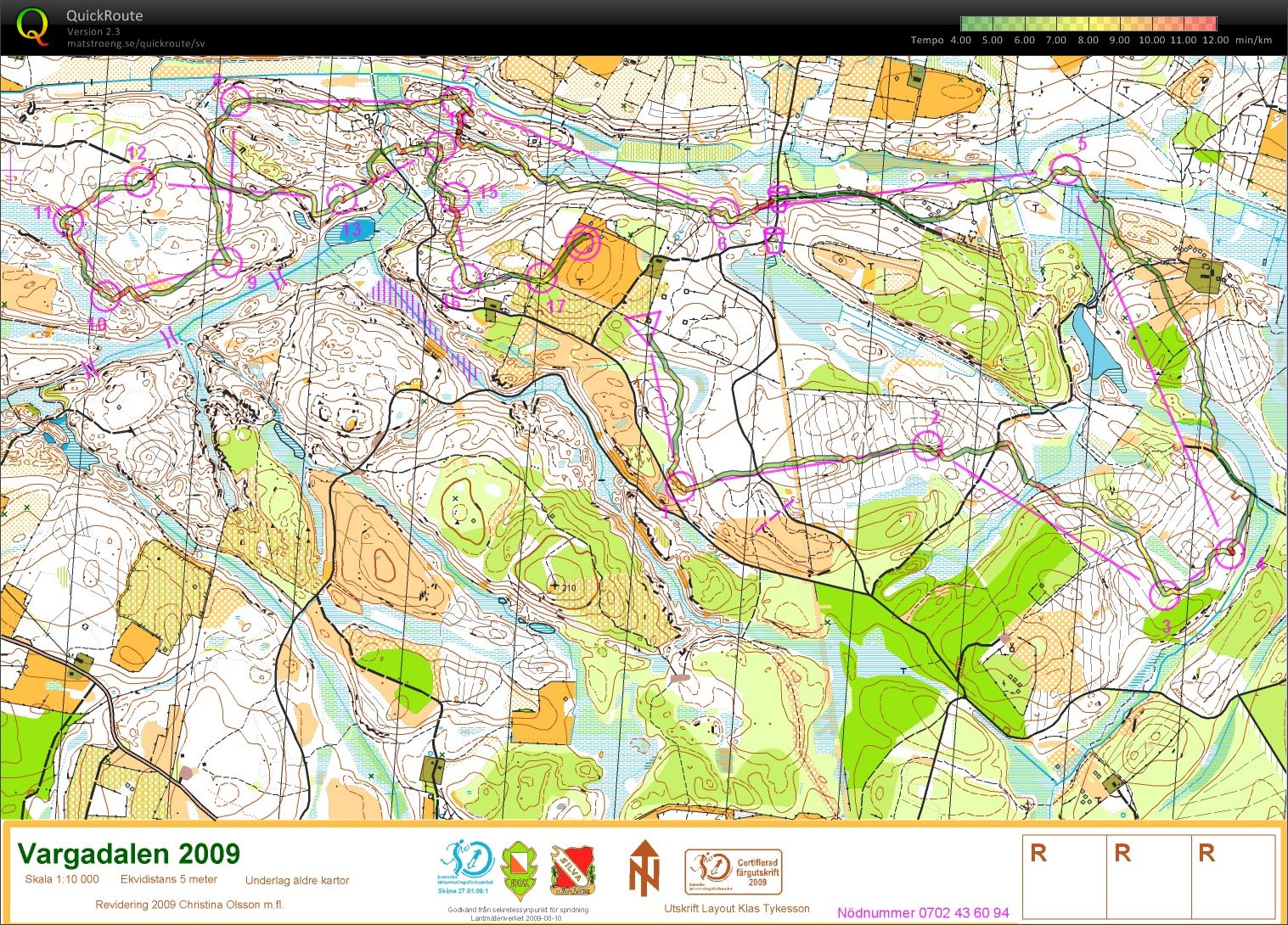This screenshot has width=1288, height=925.
Task: Click the brown north arrow symbol
Action: click(644, 868)
